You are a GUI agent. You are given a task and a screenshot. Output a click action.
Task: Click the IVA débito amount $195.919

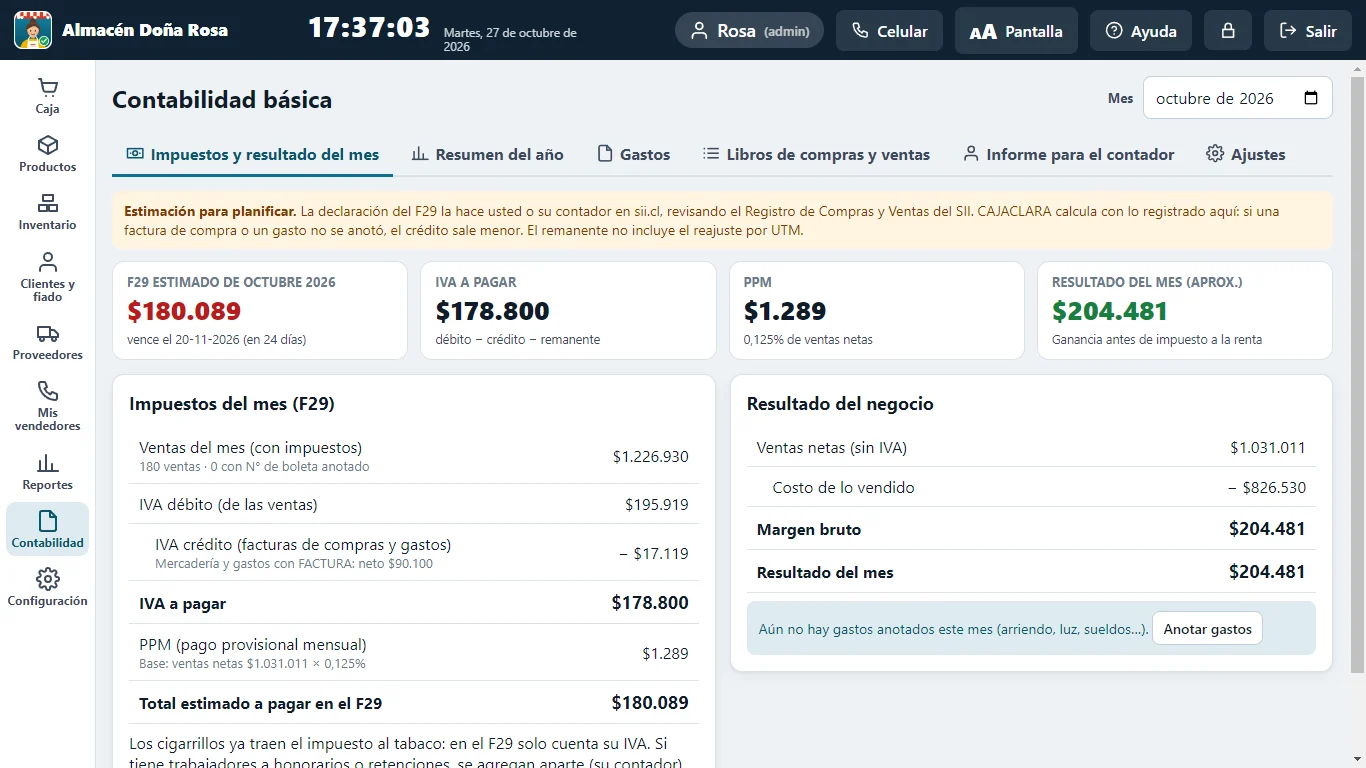[x=657, y=505]
